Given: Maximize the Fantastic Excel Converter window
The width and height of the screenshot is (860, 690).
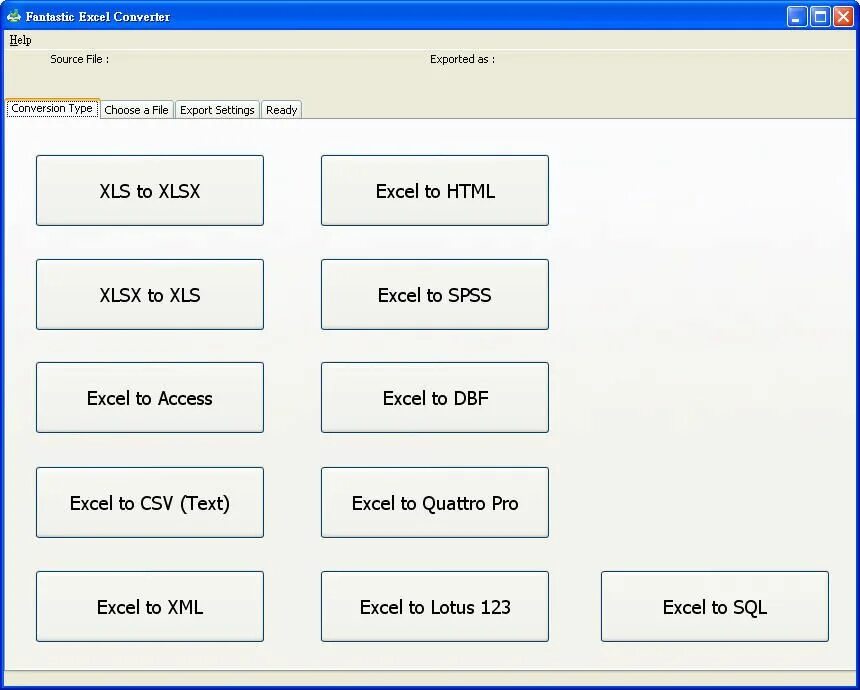Looking at the screenshot, I should click(820, 17).
